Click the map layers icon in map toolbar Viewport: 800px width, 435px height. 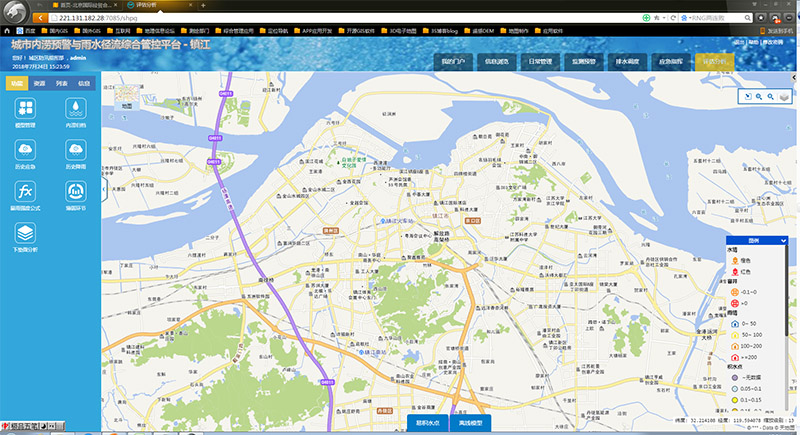pyautogui.click(x=784, y=96)
